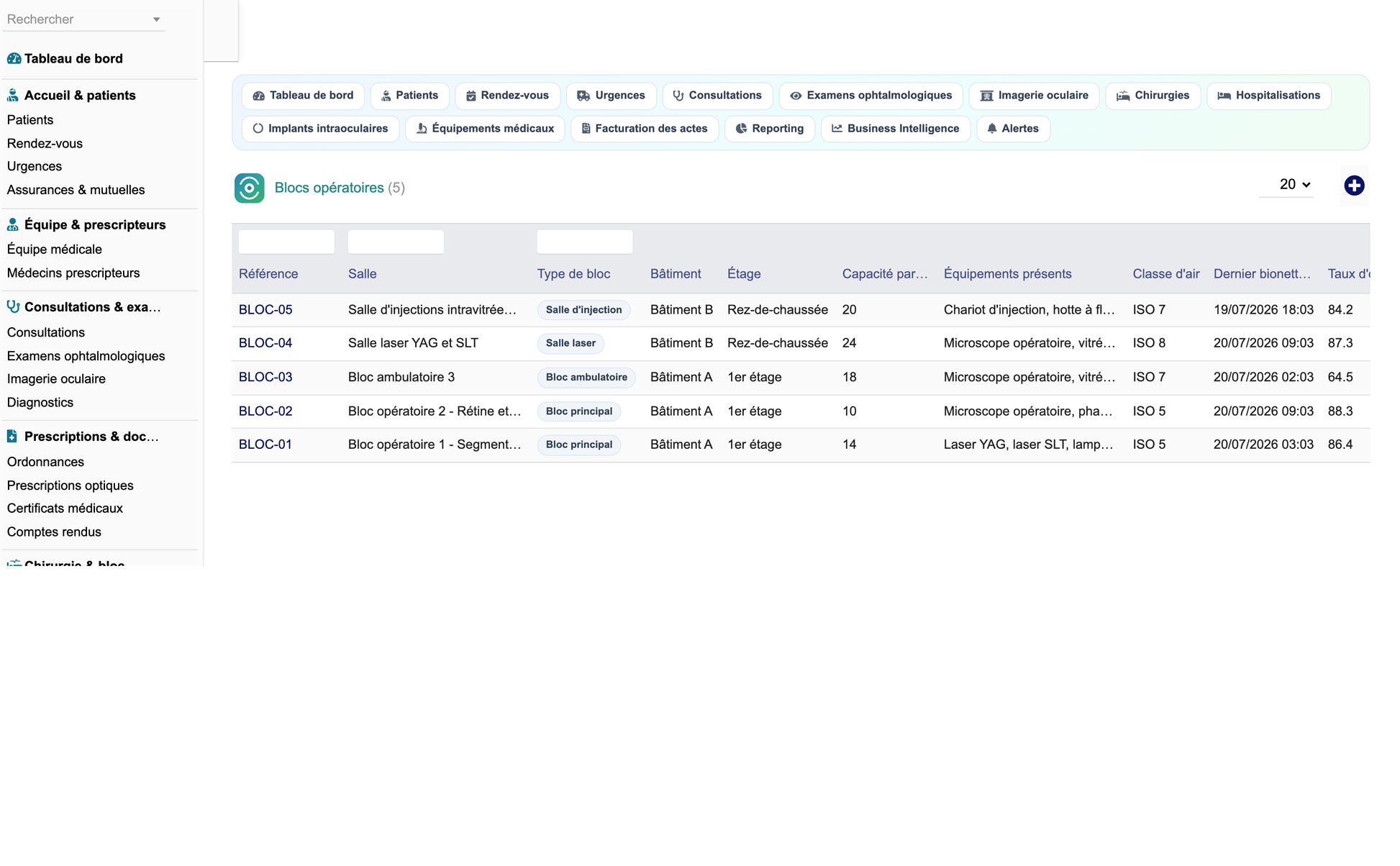Click the Imagerie oculaire chip icon

pos(986,96)
